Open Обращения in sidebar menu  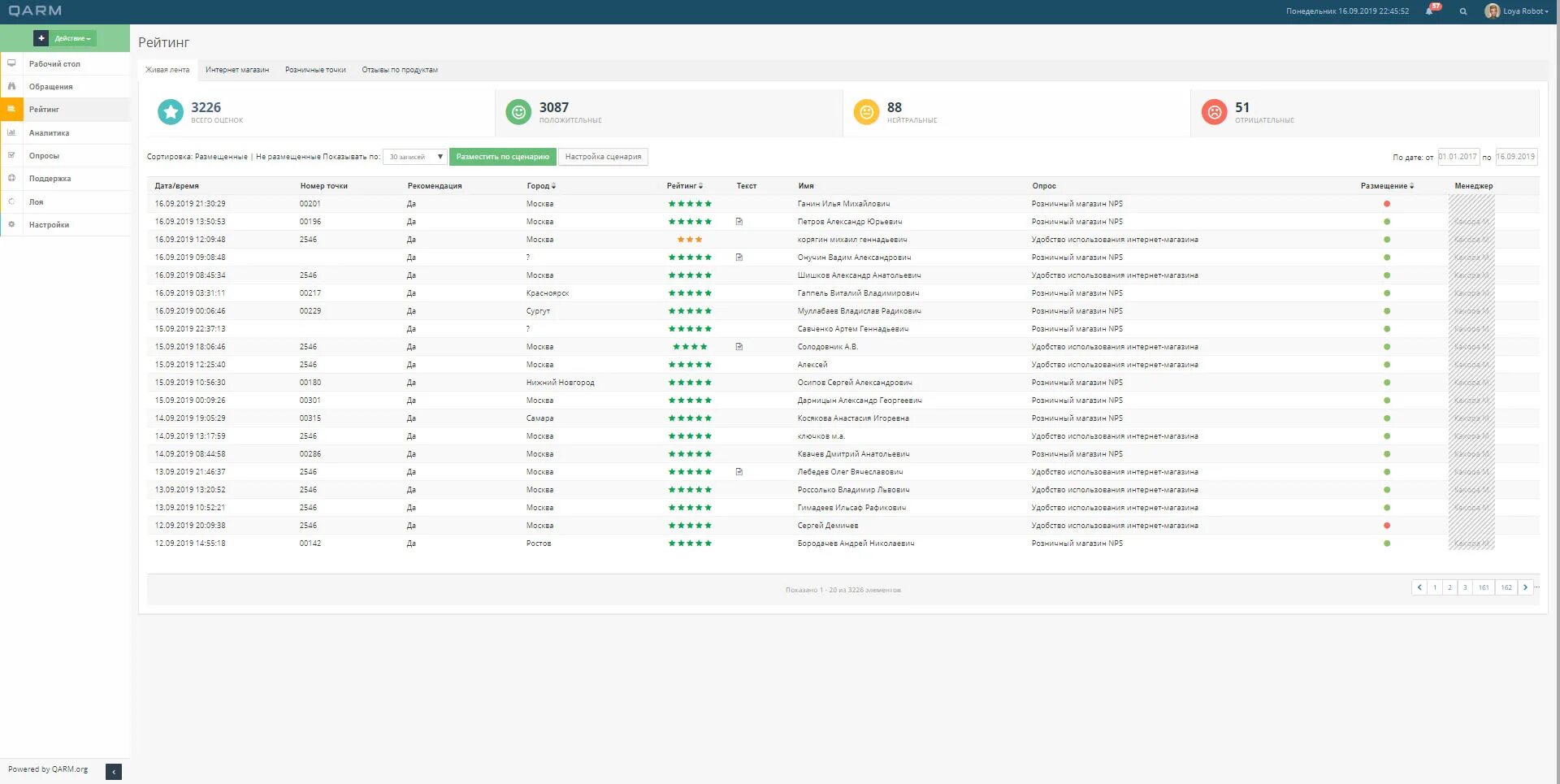pos(51,87)
